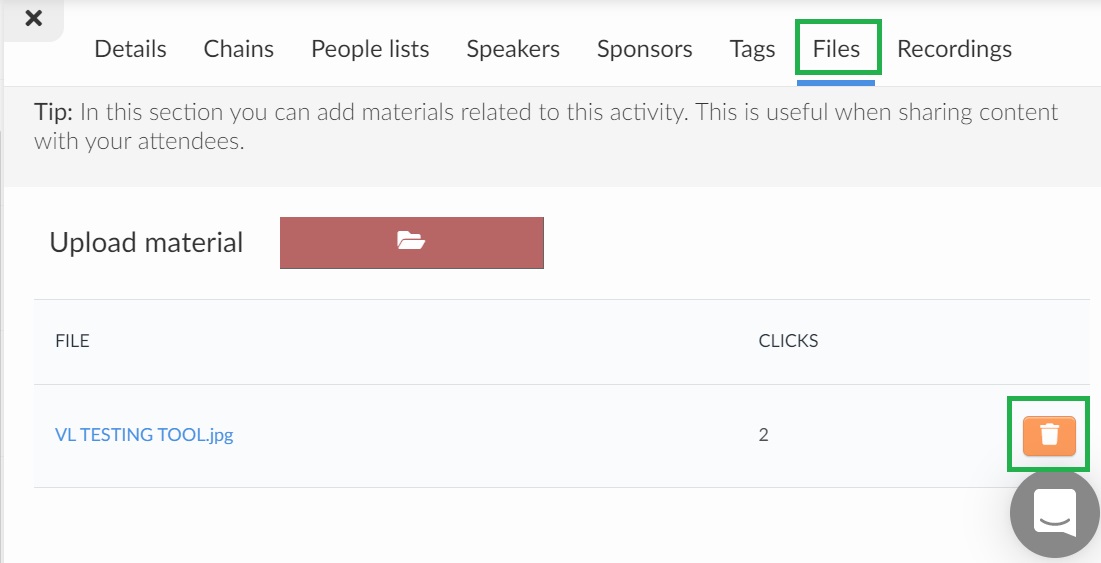
Task: Switch to the Recordings tab
Action: [x=954, y=49]
